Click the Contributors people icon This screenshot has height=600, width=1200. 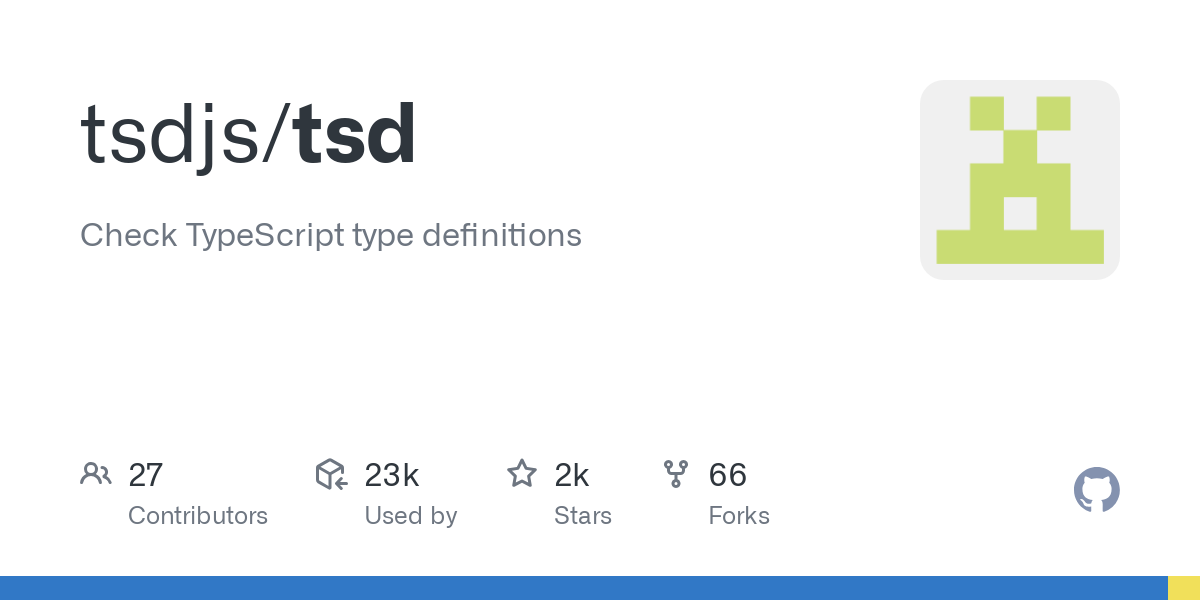click(x=96, y=474)
